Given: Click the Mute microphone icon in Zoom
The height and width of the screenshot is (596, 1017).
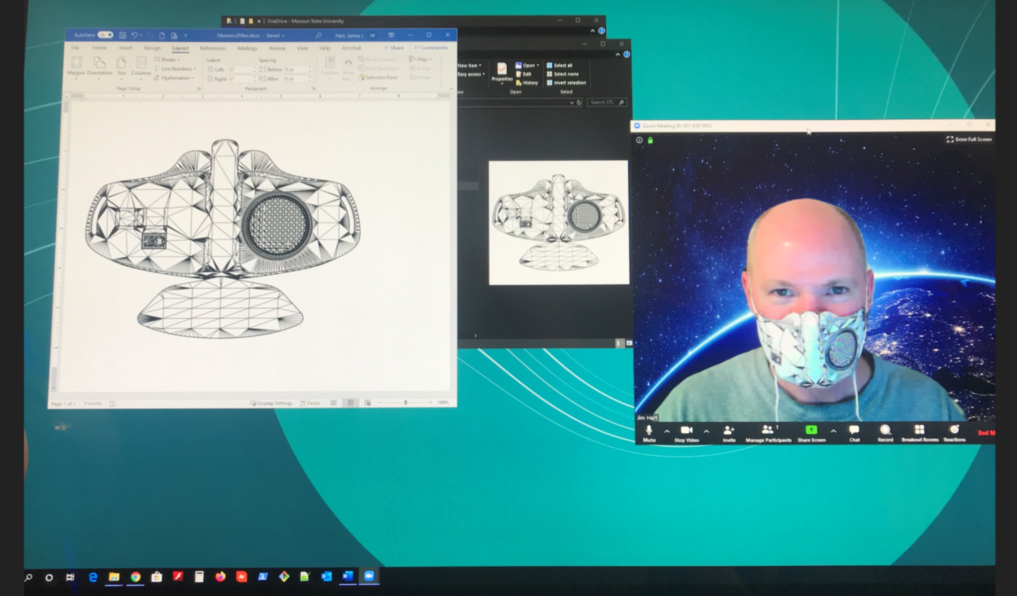Looking at the screenshot, I should tap(649, 431).
